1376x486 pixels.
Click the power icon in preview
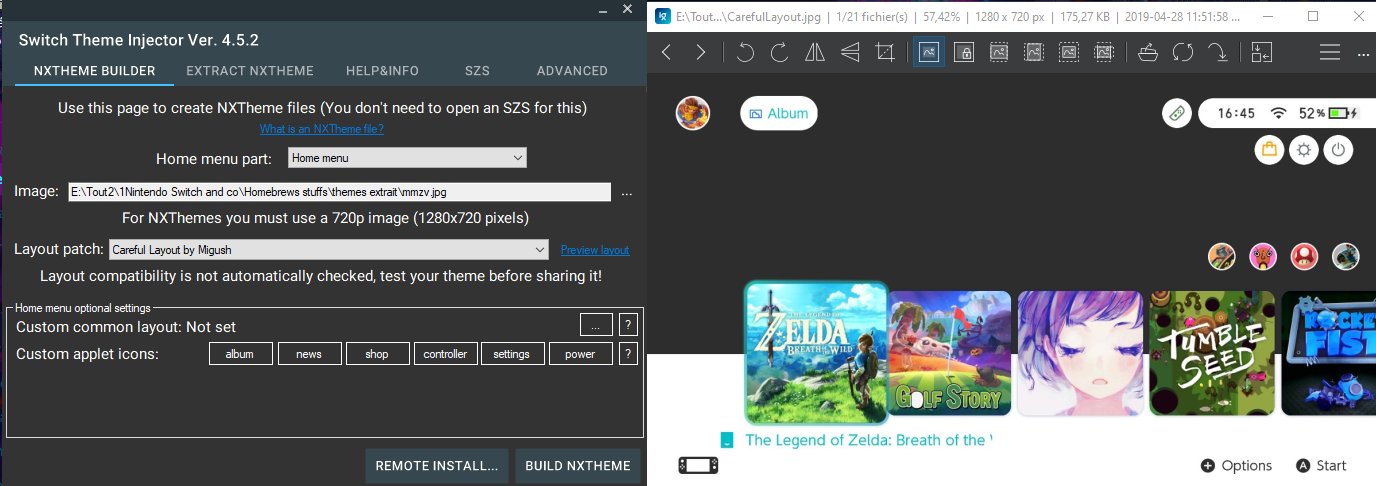click(1338, 151)
